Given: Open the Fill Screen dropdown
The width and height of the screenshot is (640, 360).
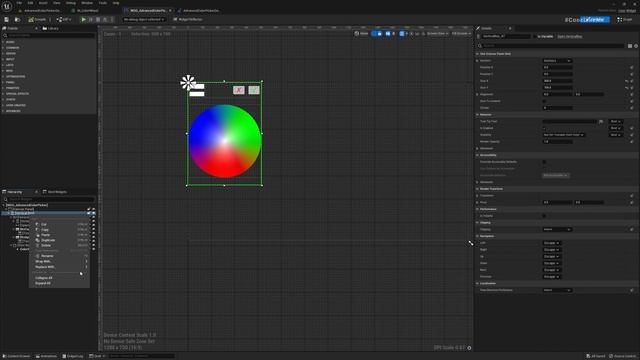Looking at the screenshot, I should pyautogui.click(x=461, y=33).
